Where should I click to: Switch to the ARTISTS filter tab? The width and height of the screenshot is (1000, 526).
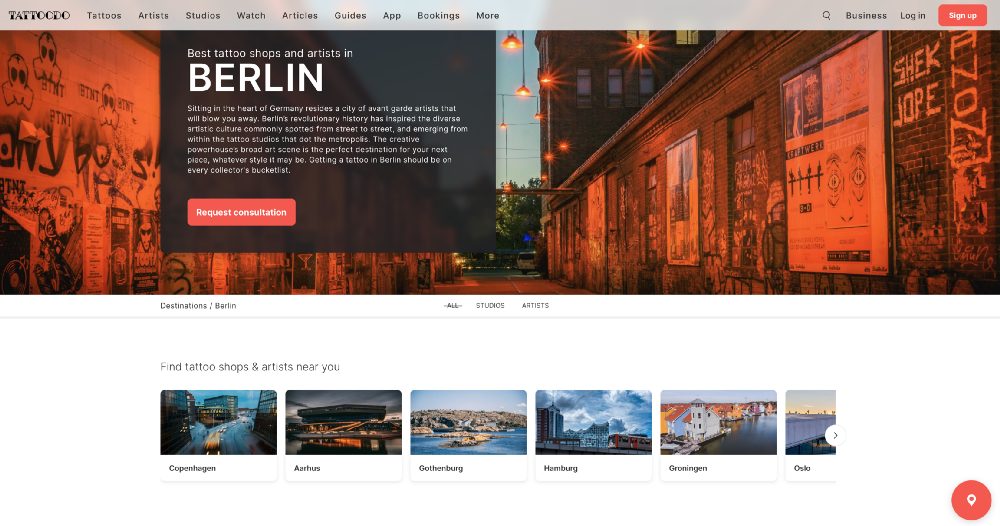click(x=535, y=305)
